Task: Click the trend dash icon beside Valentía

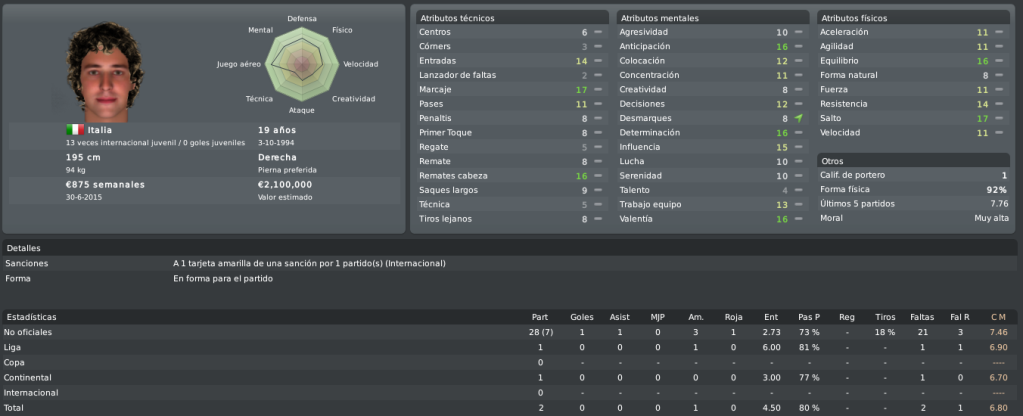Action: tap(799, 219)
